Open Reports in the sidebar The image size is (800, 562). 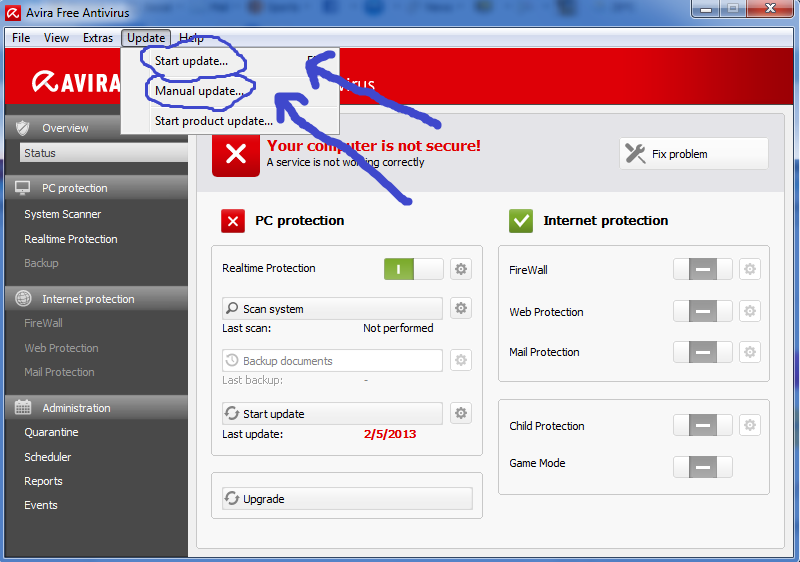point(43,481)
